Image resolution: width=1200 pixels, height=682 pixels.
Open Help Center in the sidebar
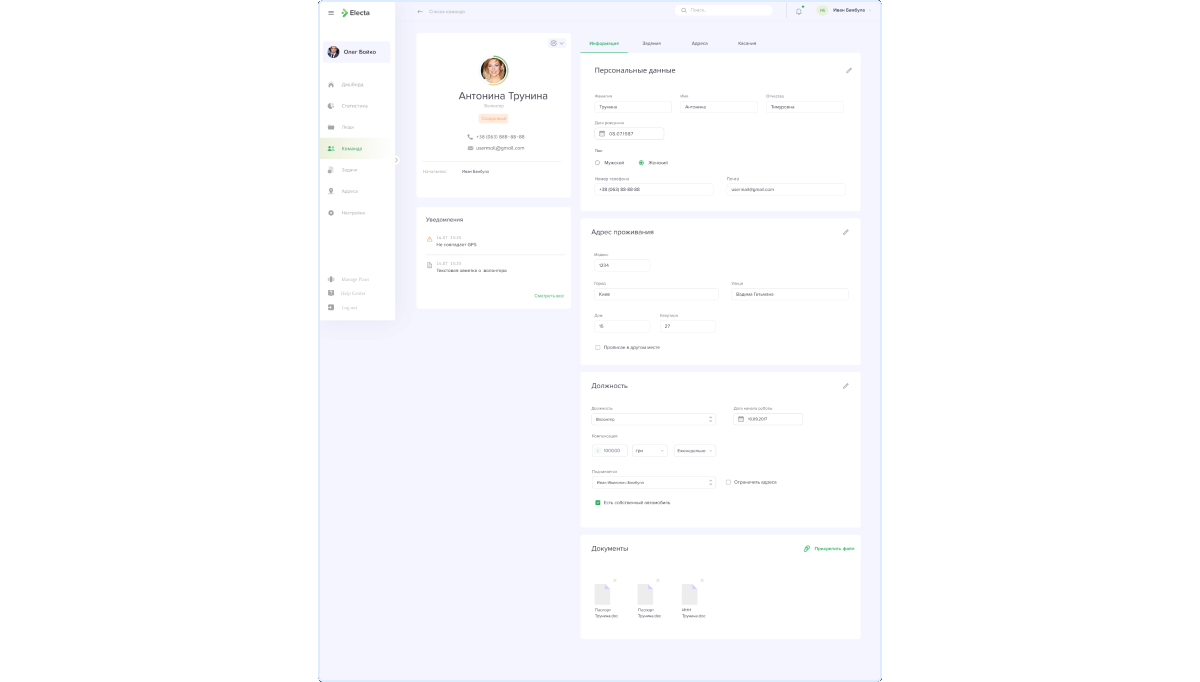click(352, 293)
